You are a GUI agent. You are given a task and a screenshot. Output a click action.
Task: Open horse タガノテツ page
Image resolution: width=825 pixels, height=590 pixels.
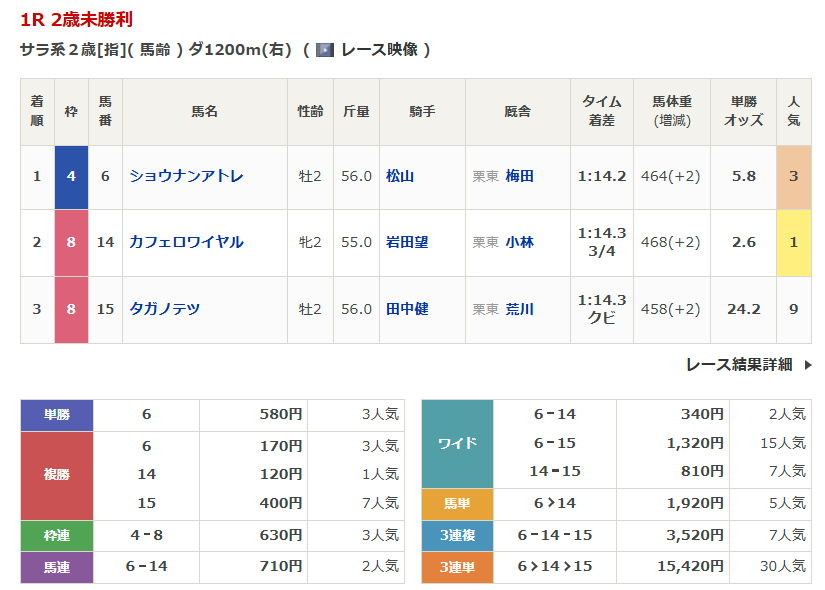165,309
